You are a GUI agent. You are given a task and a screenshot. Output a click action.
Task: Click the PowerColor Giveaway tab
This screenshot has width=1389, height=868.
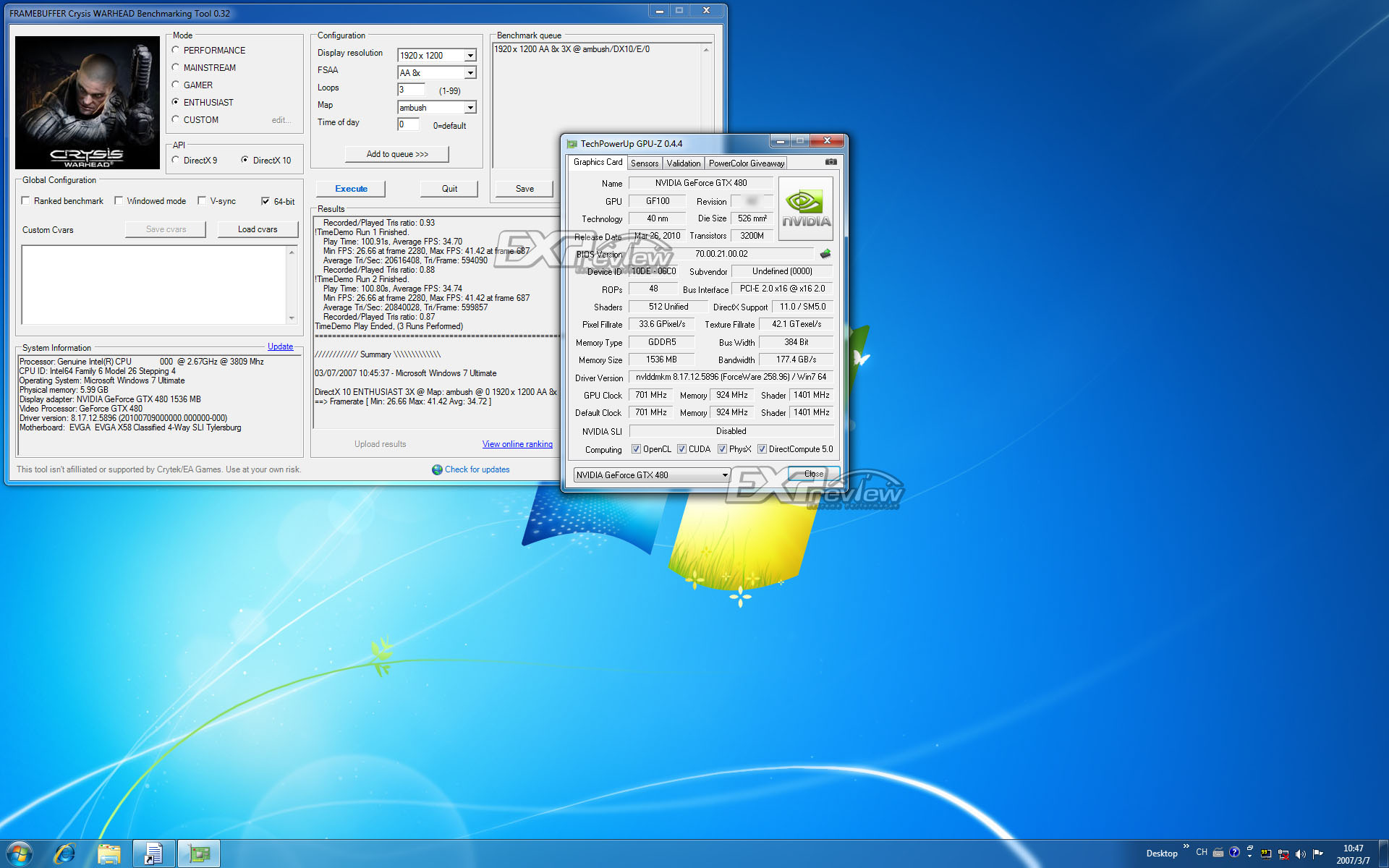(x=748, y=163)
